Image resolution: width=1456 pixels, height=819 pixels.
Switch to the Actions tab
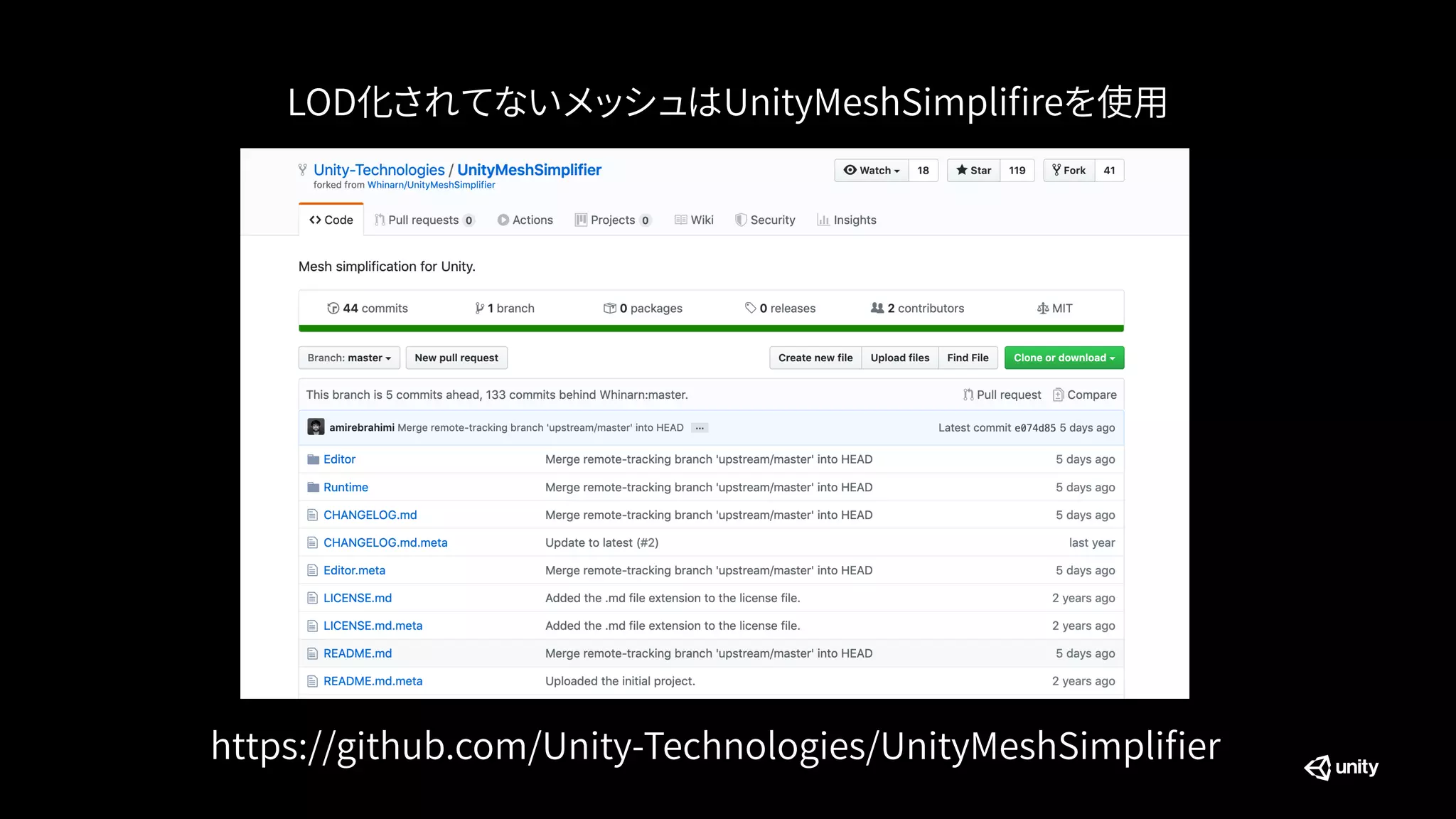(x=525, y=220)
